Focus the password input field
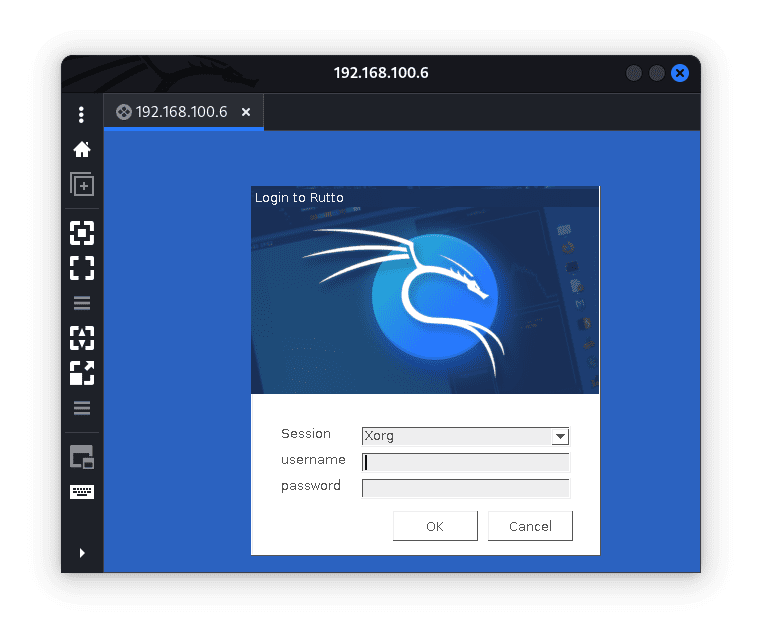Image resolution: width=762 pixels, height=640 pixels. pos(466,488)
